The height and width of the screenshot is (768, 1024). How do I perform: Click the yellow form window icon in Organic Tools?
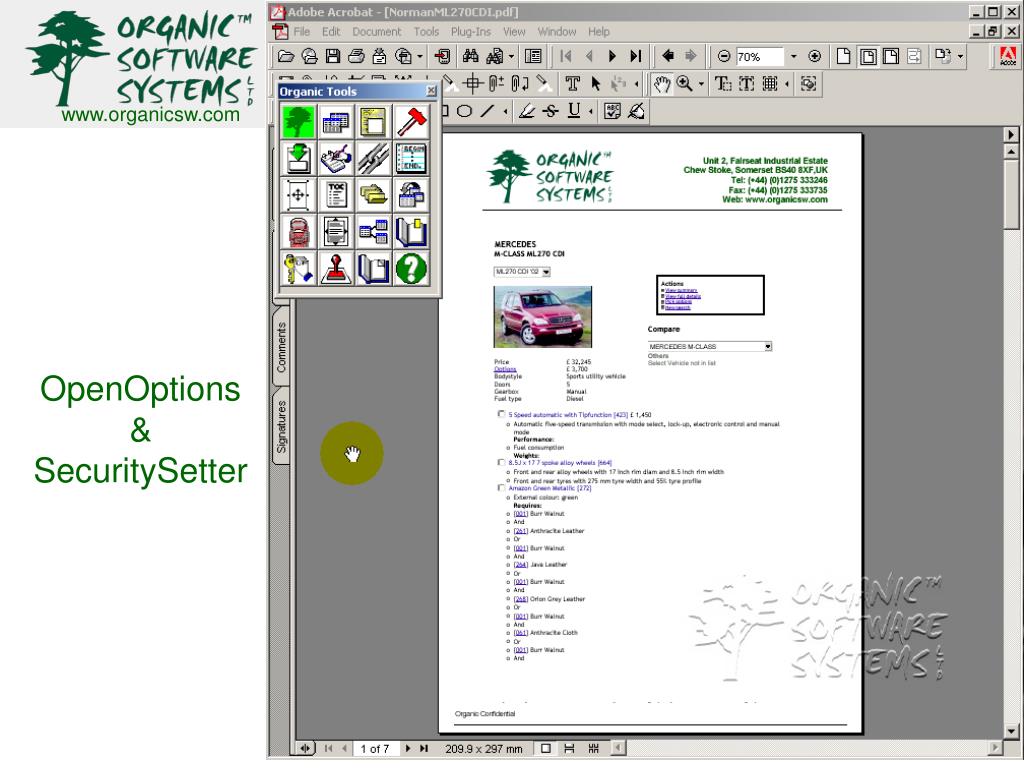[374, 121]
